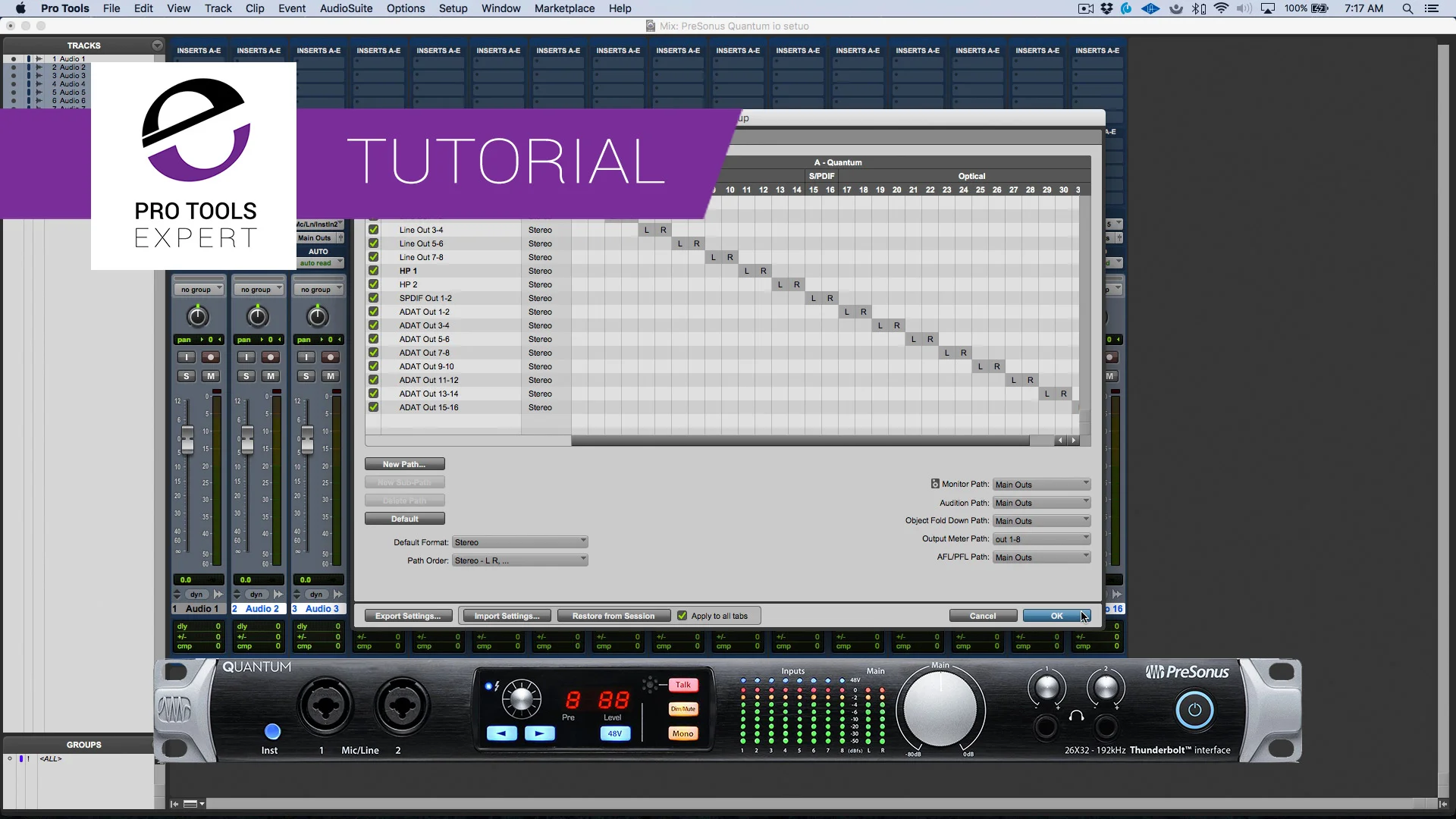The height and width of the screenshot is (819, 1456).
Task: Change the Audition Path selection
Action: 1040,502
